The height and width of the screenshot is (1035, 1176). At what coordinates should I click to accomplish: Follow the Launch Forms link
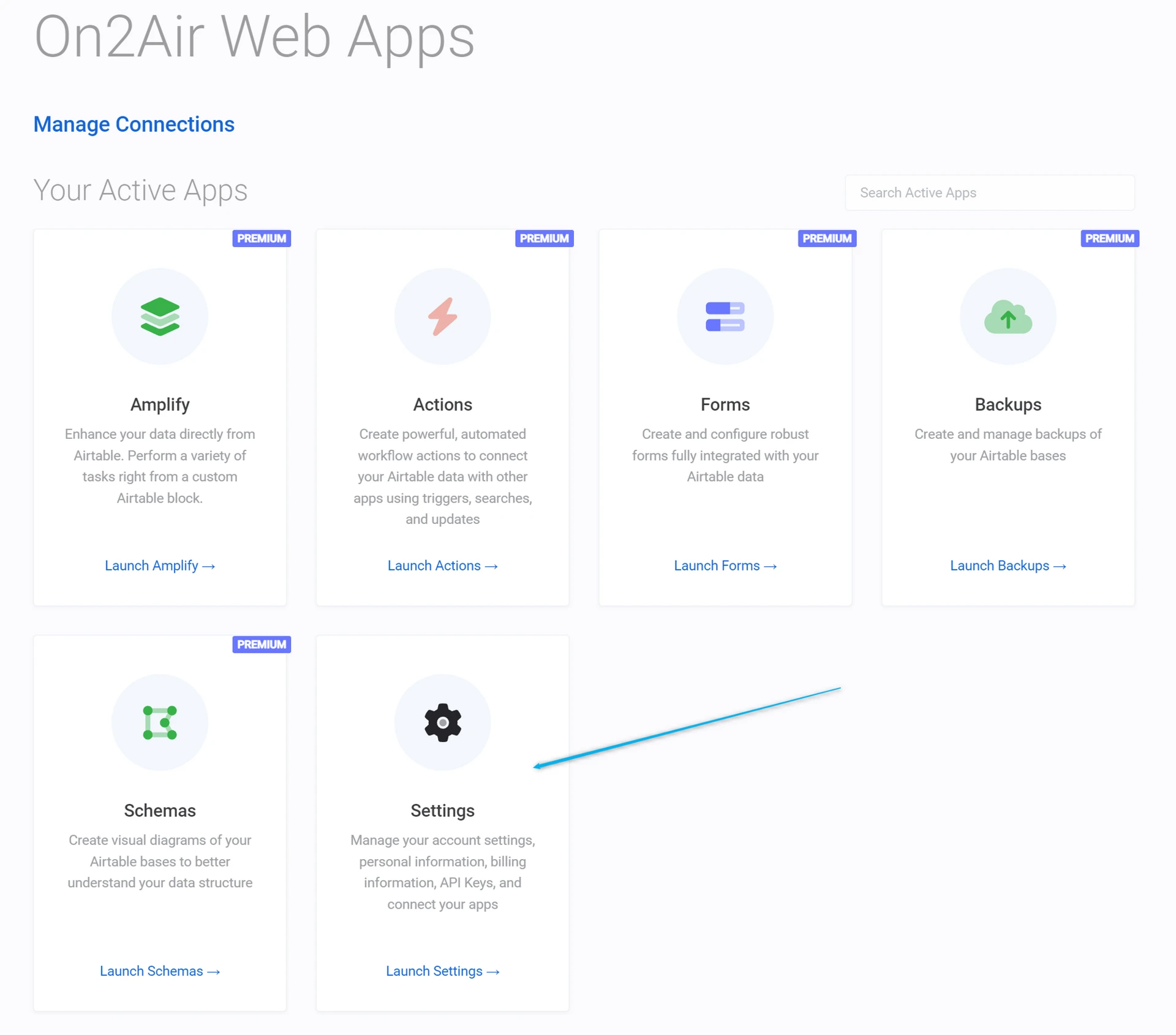[x=725, y=566]
